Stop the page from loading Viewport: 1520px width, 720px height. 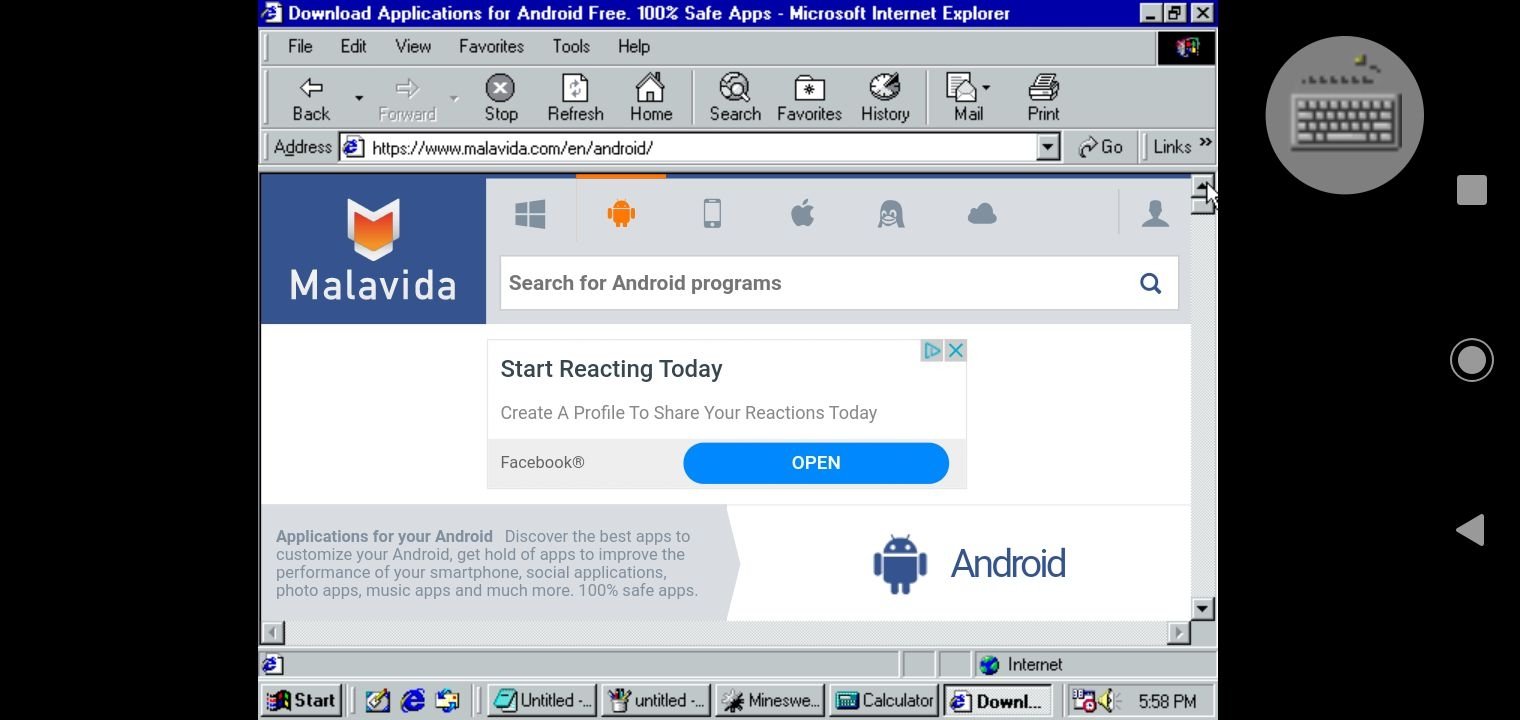(x=500, y=99)
